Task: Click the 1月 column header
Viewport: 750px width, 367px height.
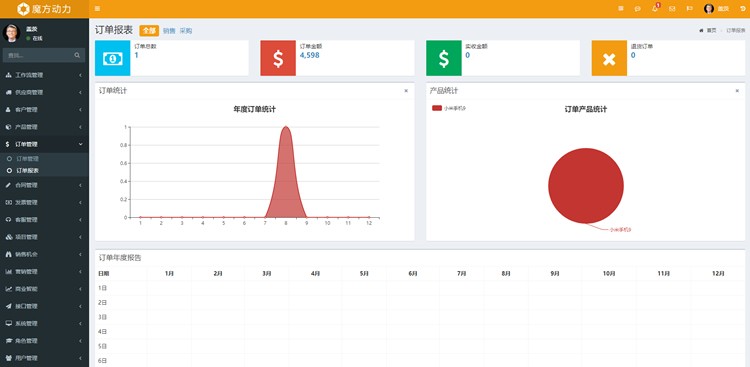Action: [x=169, y=274]
